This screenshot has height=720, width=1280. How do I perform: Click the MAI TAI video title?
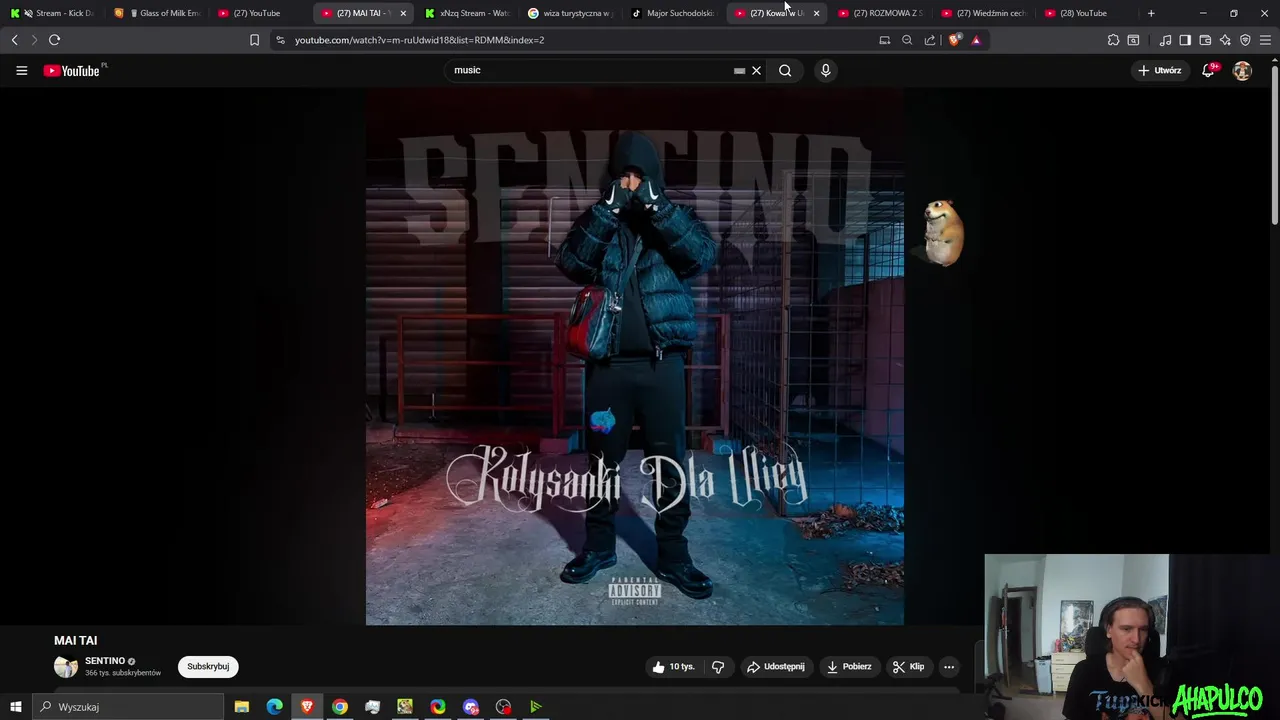click(76, 640)
